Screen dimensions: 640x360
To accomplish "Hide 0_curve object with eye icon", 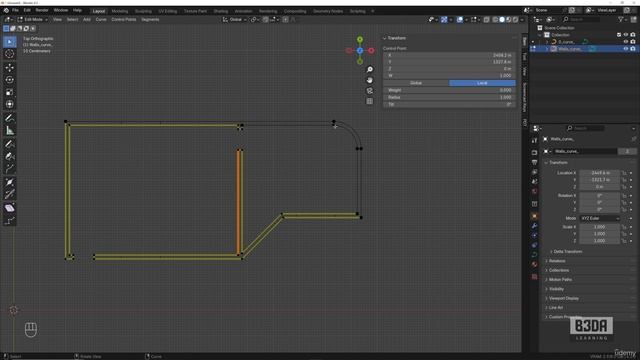I will point(626,42).
